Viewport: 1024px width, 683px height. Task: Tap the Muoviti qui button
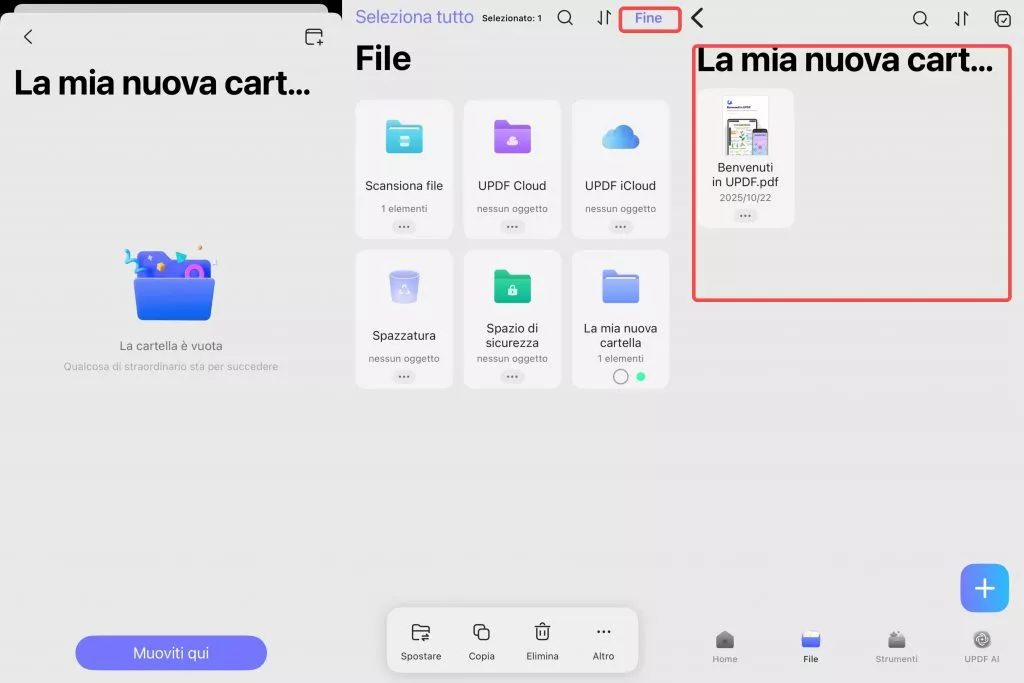[170, 652]
